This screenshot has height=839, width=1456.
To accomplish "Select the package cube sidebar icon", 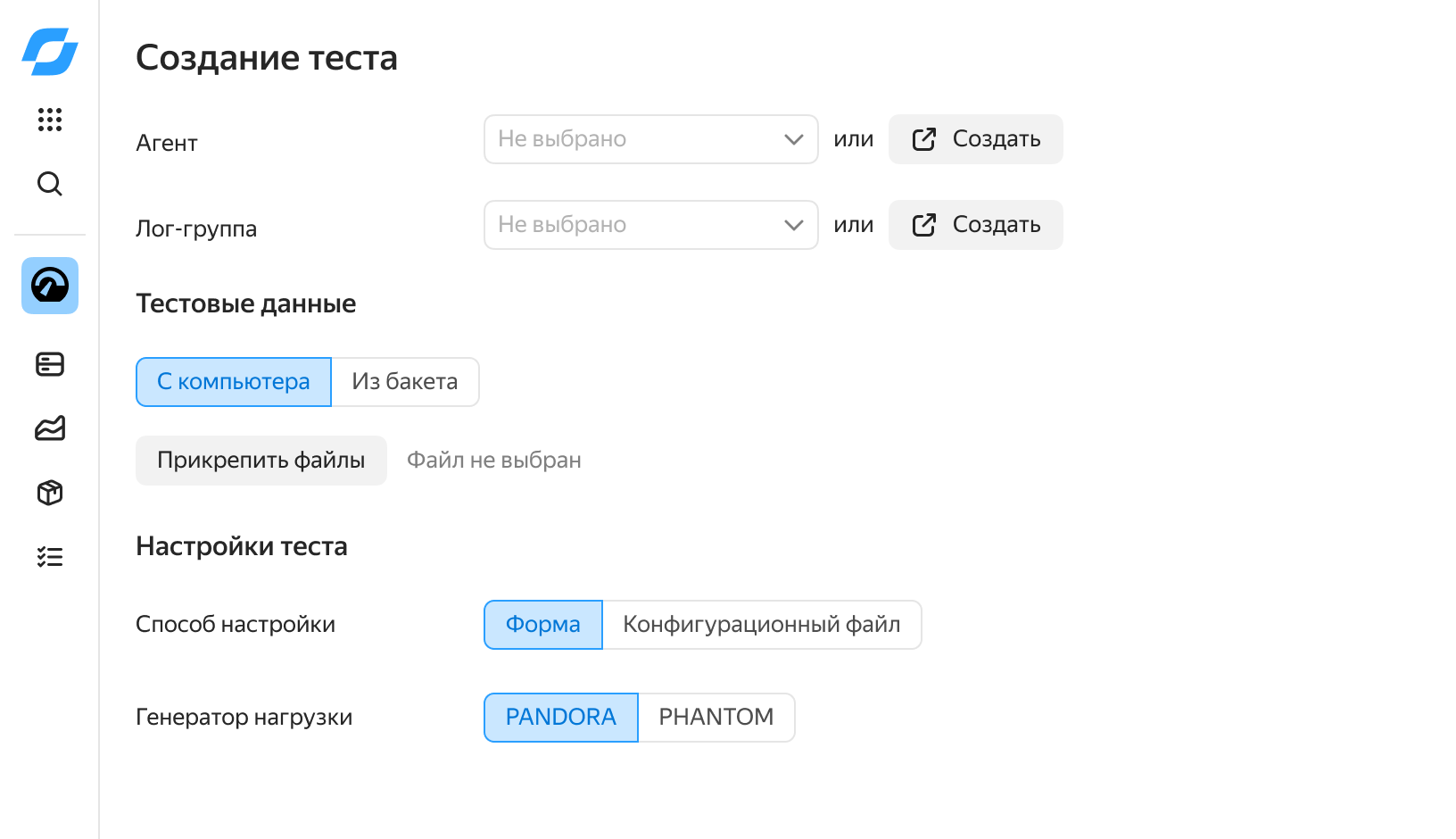I will point(49,492).
